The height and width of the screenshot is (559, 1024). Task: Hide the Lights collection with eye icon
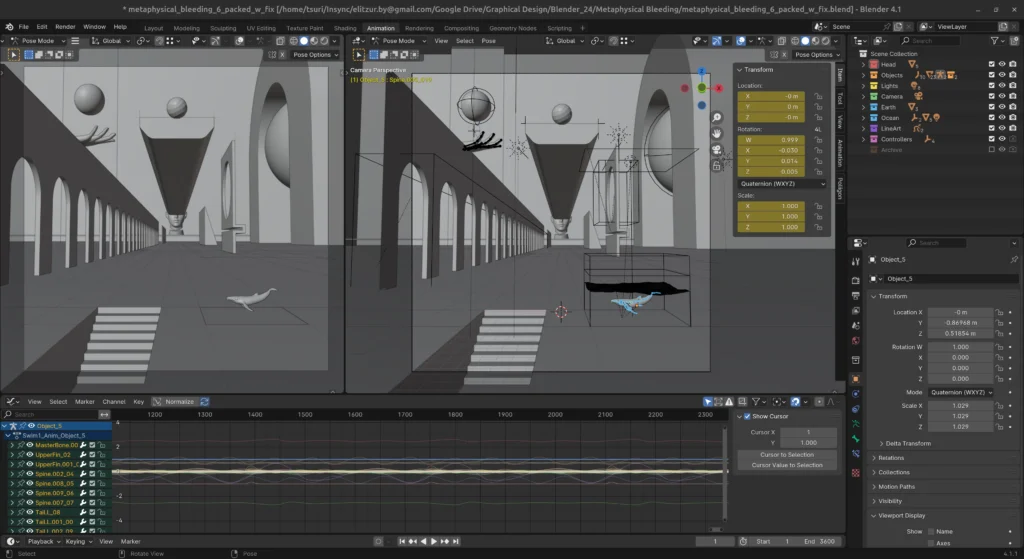coord(1002,86)
